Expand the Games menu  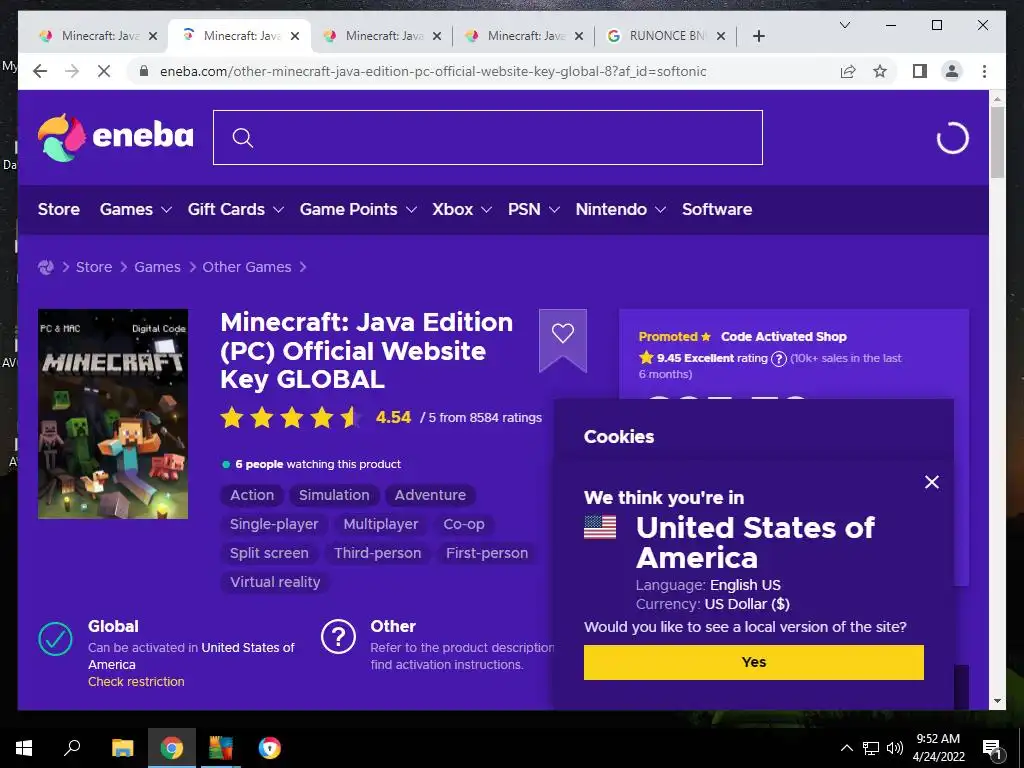click(x=135, y=210)
